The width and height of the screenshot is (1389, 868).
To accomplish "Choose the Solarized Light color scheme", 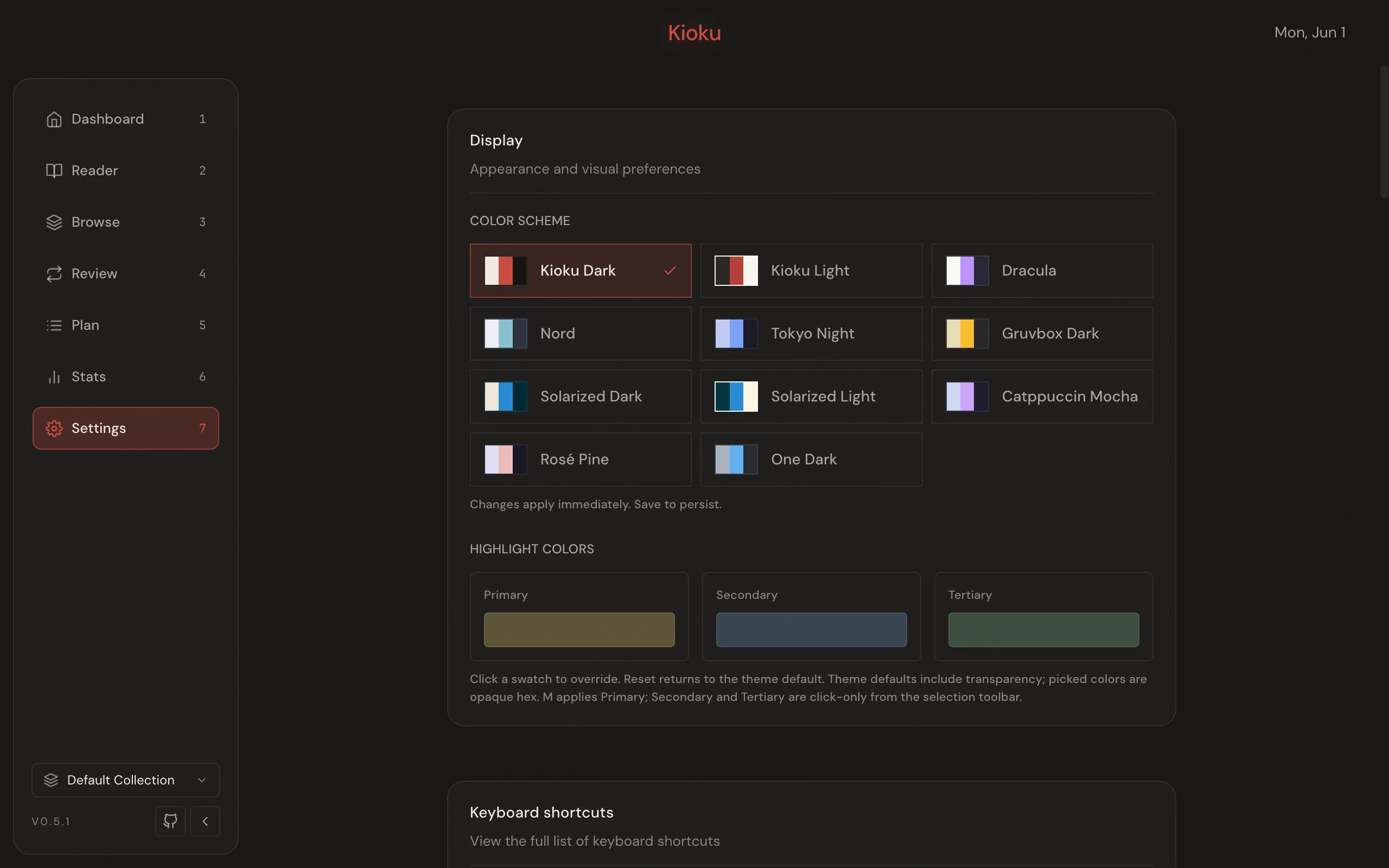I will (x=811, y=397).
